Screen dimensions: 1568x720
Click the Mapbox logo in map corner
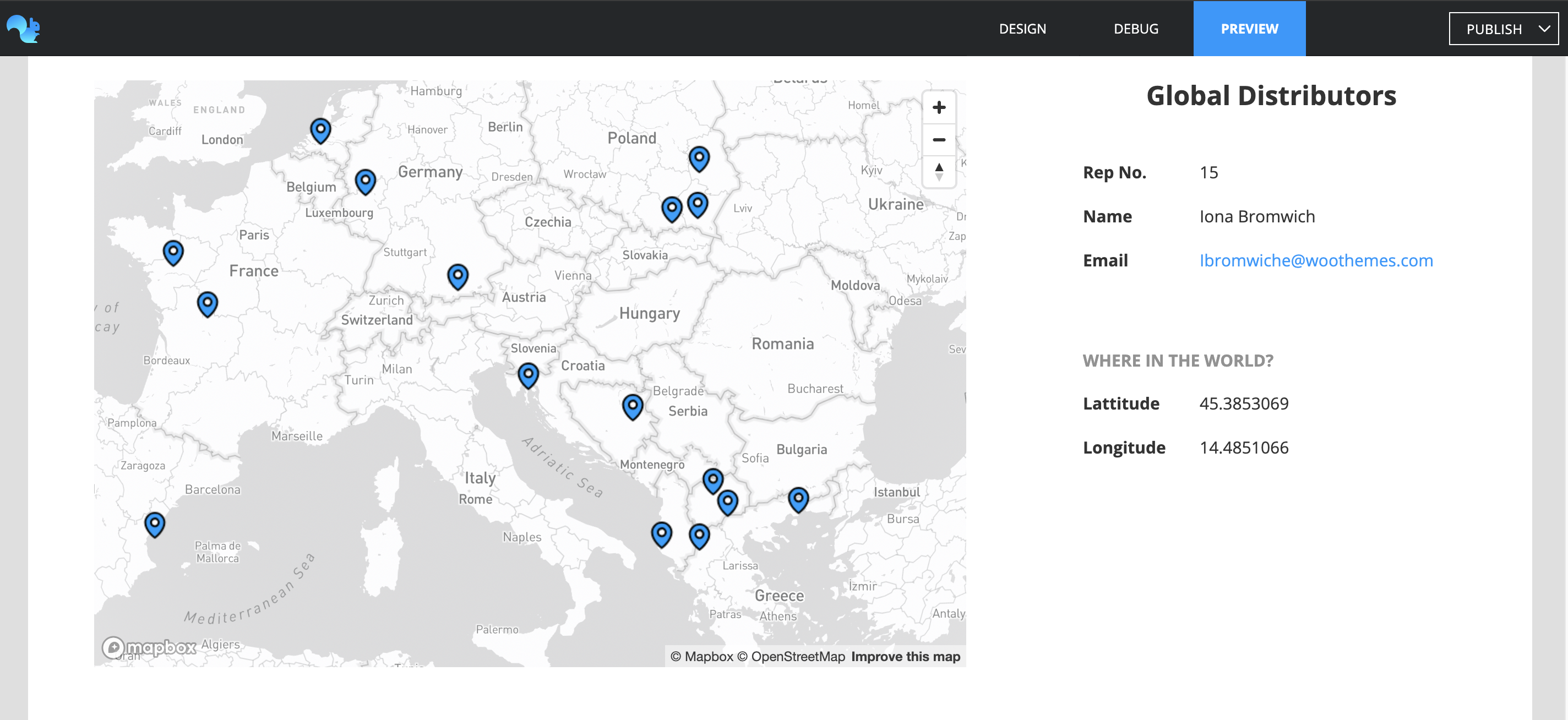pos(149,647)
